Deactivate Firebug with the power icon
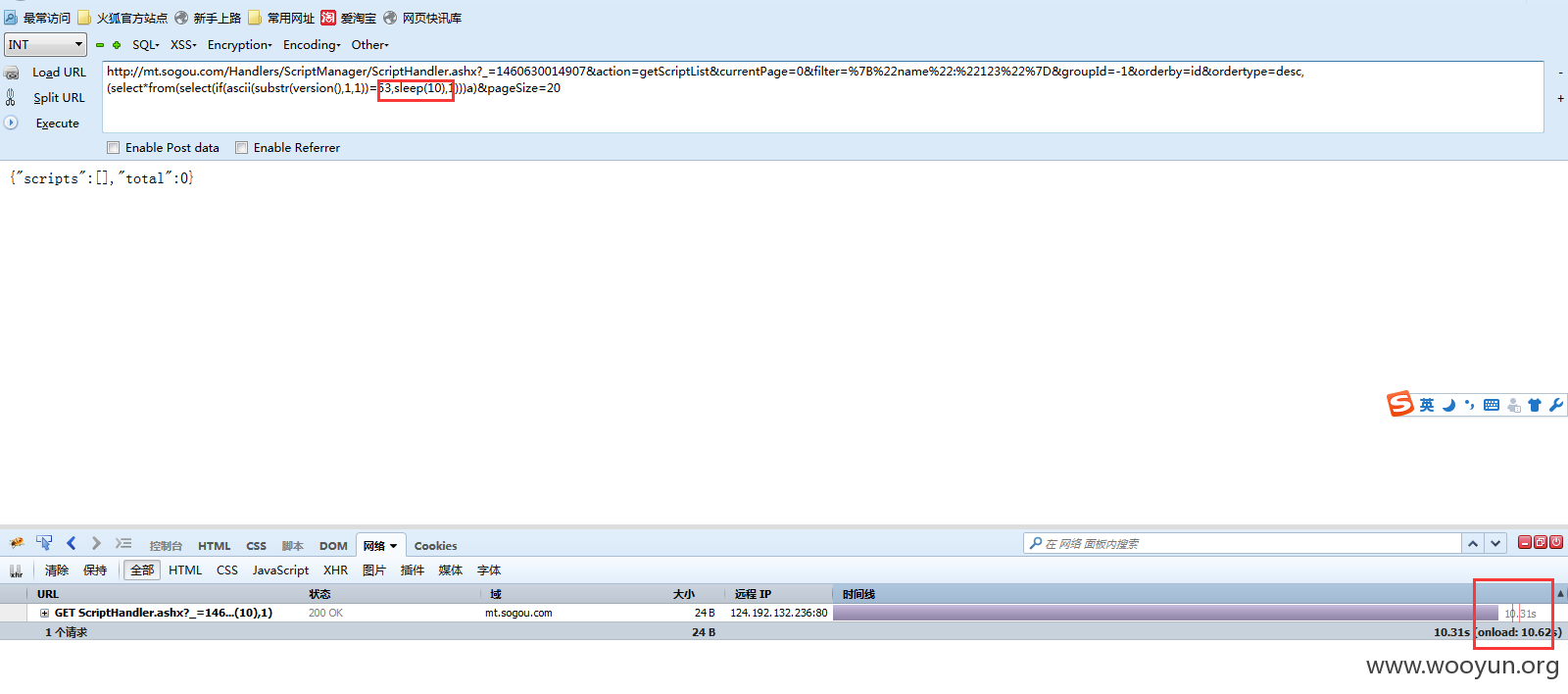 pos(1556,542)
